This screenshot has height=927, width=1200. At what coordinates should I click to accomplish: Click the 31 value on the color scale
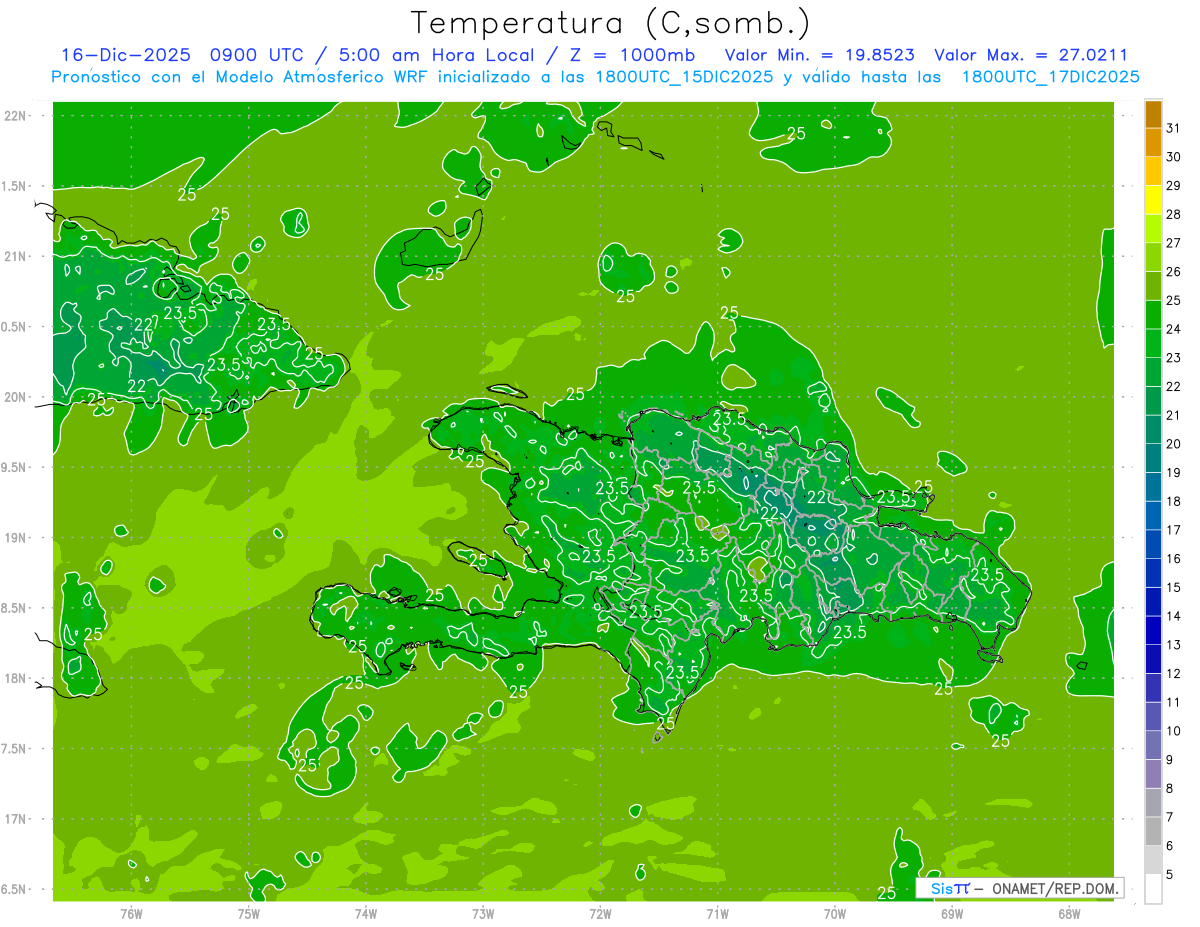pyautogui.click(x=1173, y=127)
